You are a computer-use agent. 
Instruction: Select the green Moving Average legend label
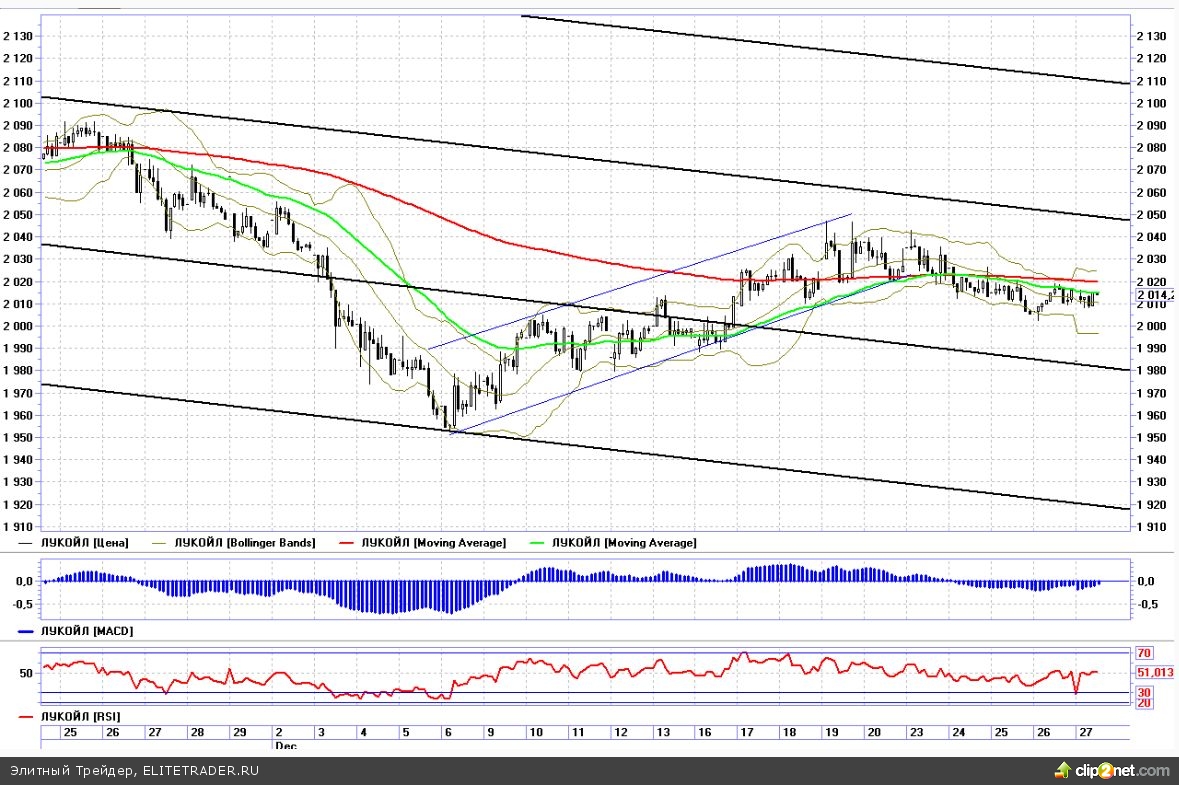pyautogui.click(x=624, y=542)
